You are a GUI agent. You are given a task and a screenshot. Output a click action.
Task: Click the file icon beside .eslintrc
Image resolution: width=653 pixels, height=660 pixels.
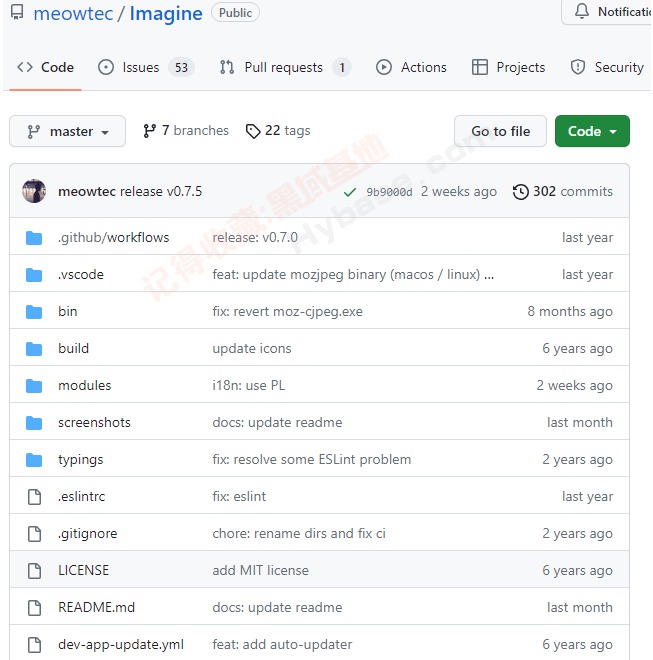[x=34, y=497]
